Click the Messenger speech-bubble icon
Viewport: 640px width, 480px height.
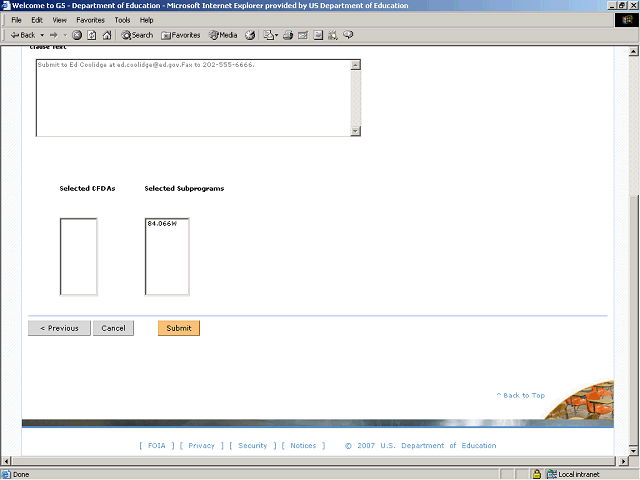coord(348,35)
